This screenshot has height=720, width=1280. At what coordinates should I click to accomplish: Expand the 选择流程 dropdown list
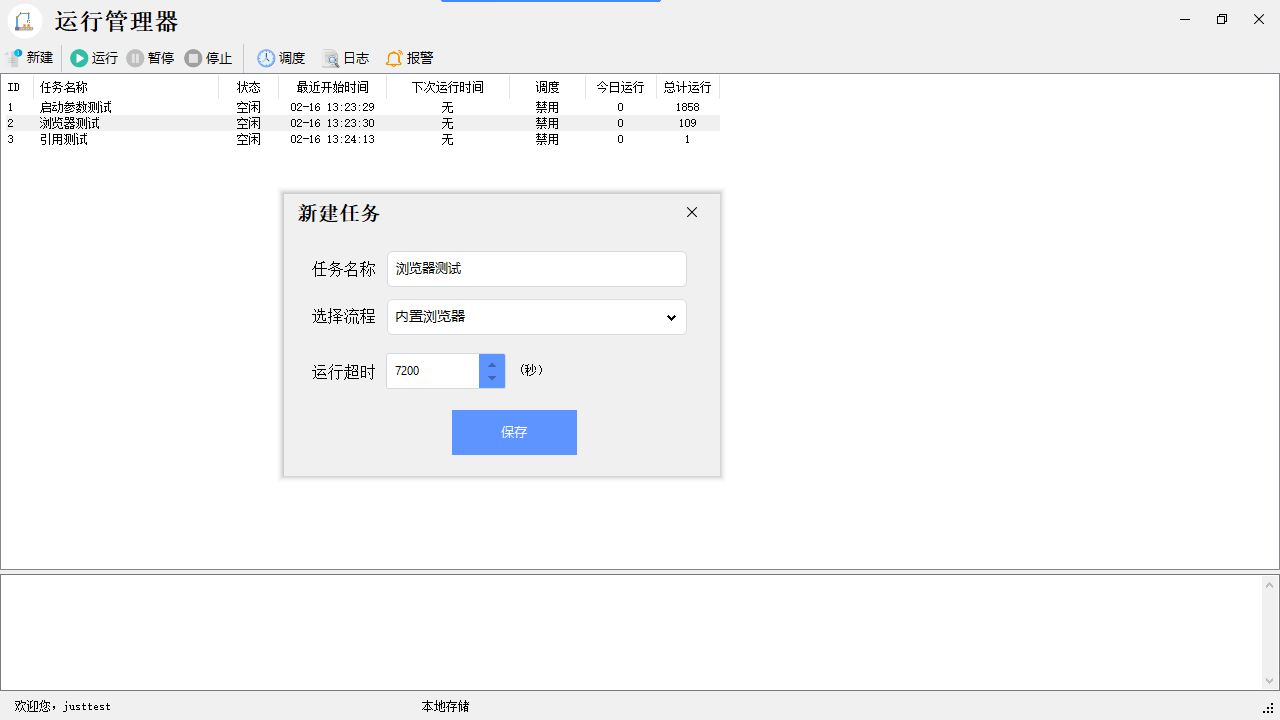(x=671, y=317)
